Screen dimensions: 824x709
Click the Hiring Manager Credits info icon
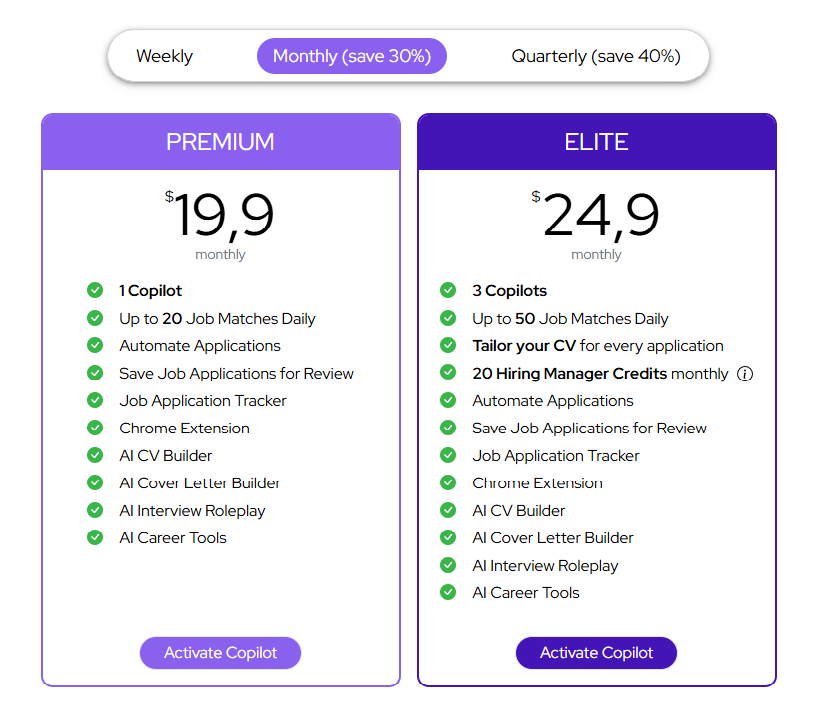point(744,374)
